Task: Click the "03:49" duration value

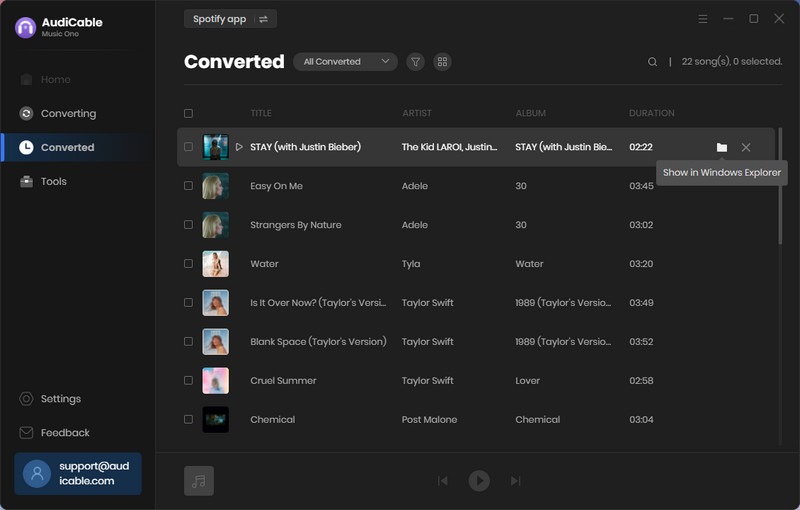Action: pyautogui.click(x=641, y=303)
